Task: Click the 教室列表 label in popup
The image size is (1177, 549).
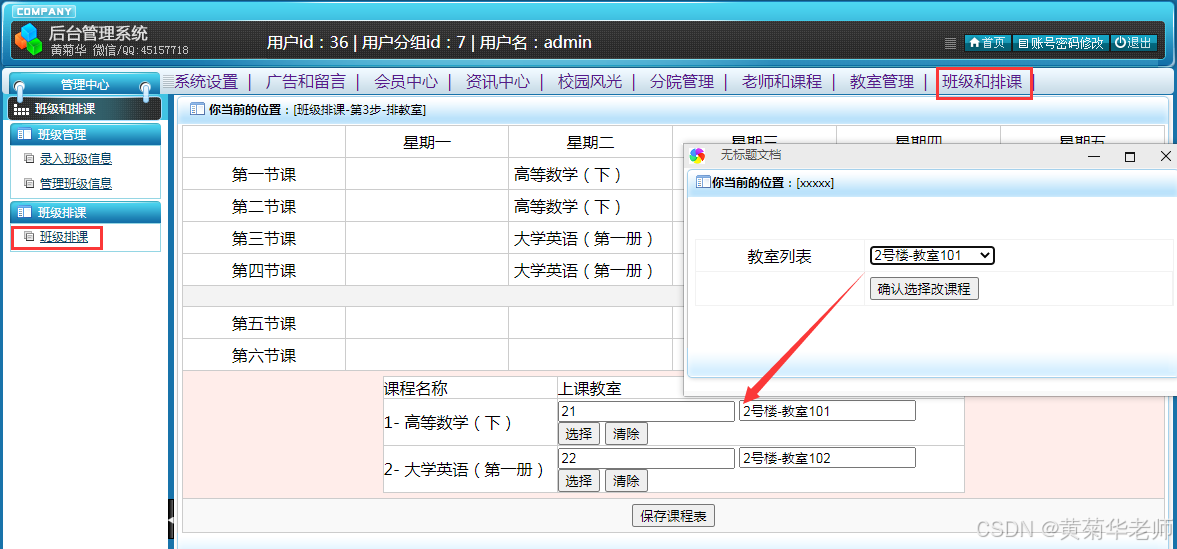Action: tap(779, 256)
